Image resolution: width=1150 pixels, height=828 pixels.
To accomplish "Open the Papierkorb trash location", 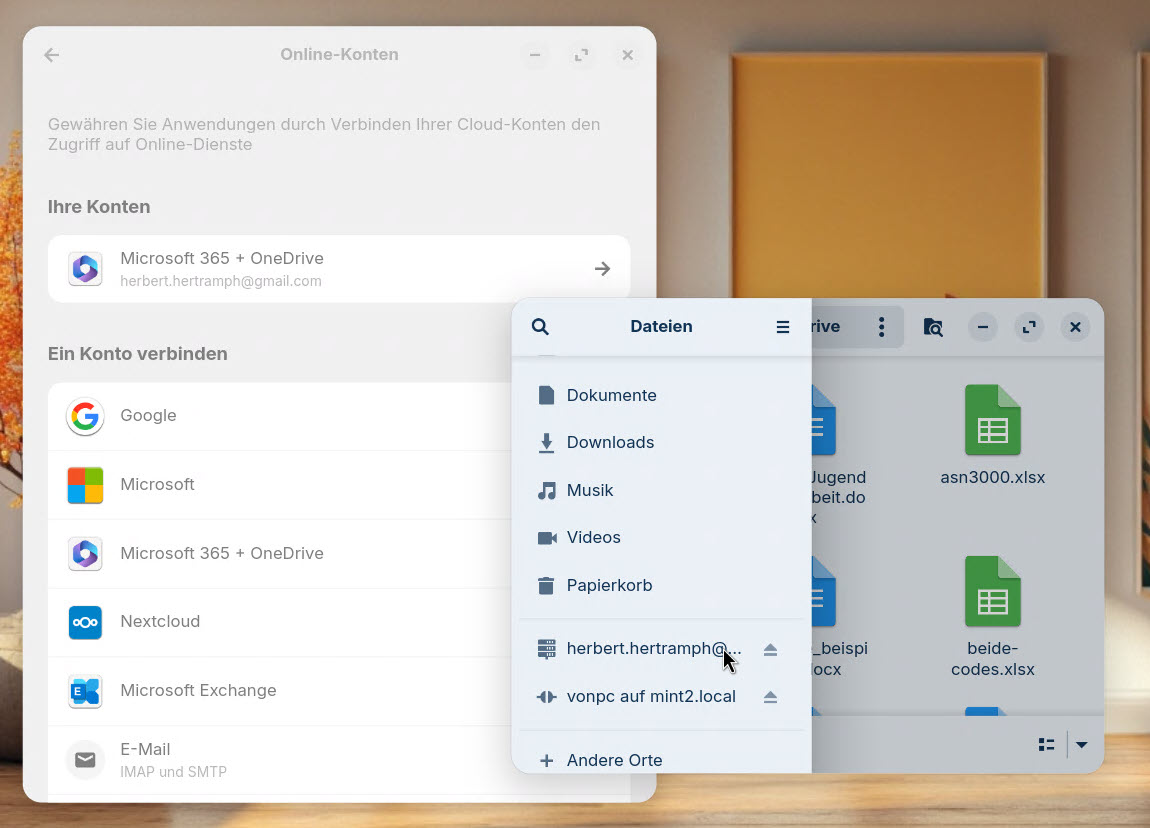I will point(609,585).
